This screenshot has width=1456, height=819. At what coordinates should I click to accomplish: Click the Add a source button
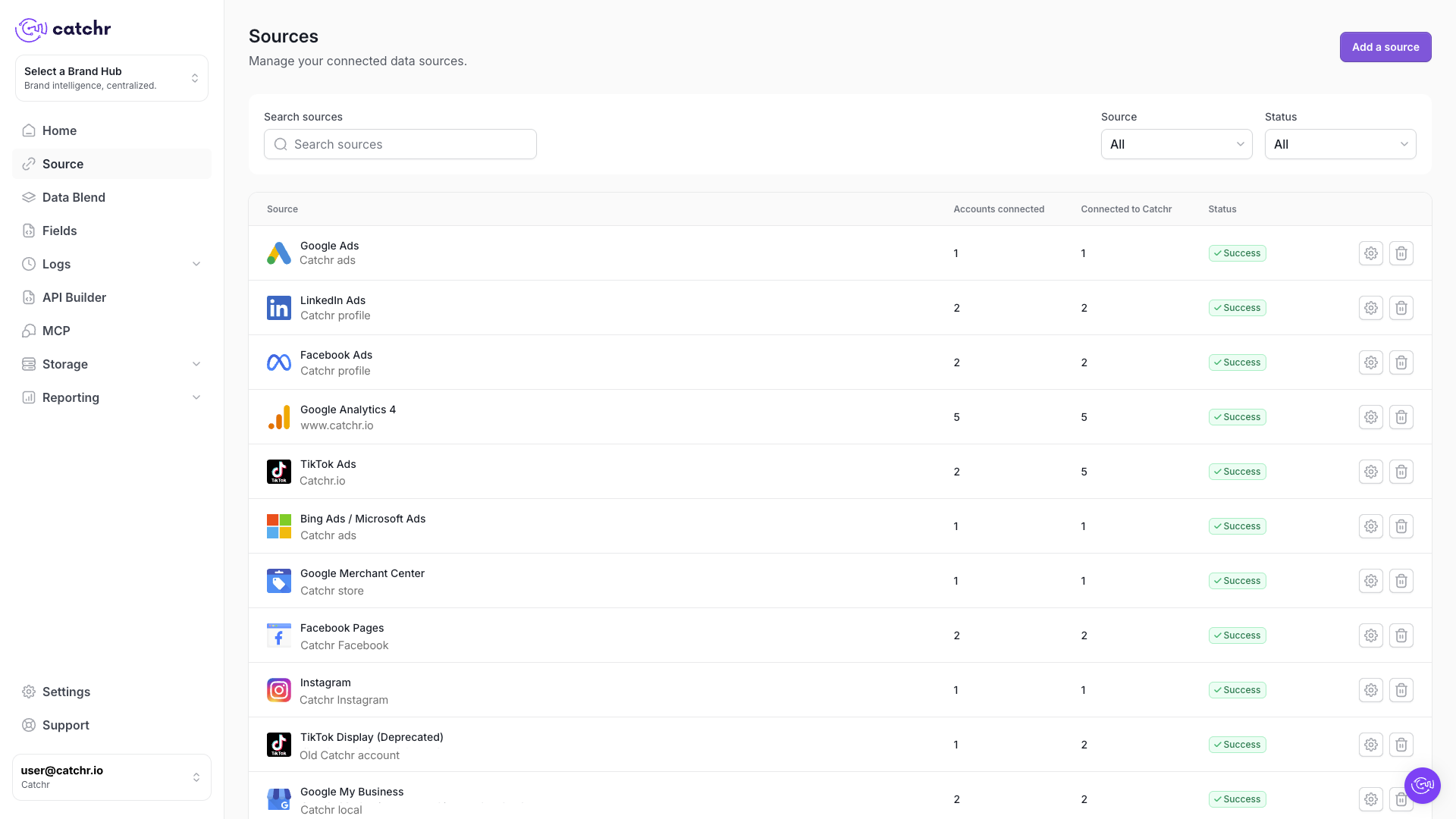click(1385, 47)
